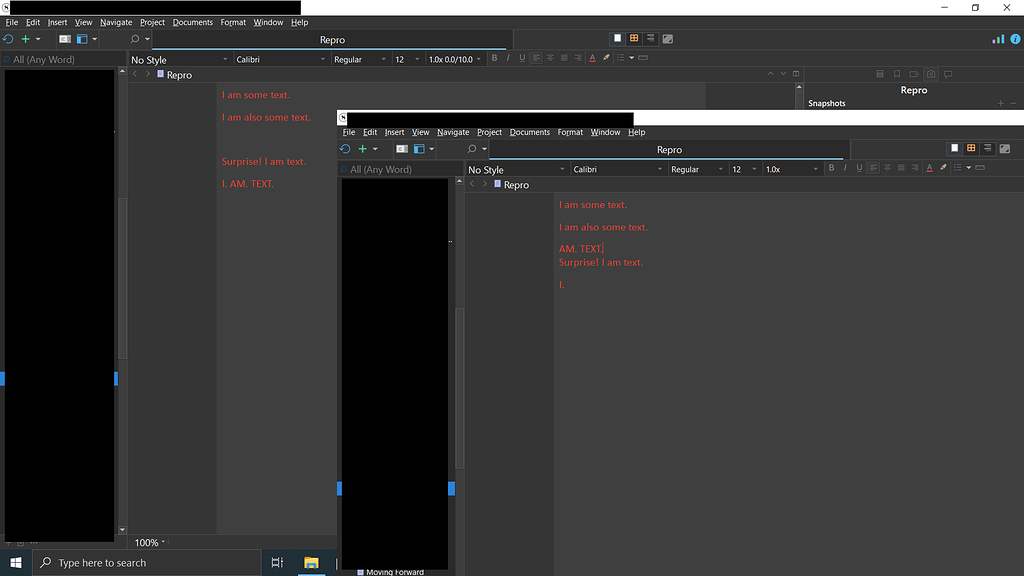The height and width of the screenshot is (576, 1024).
Task: Open Navigate menu in front window
Action: (x=453, y=132)
